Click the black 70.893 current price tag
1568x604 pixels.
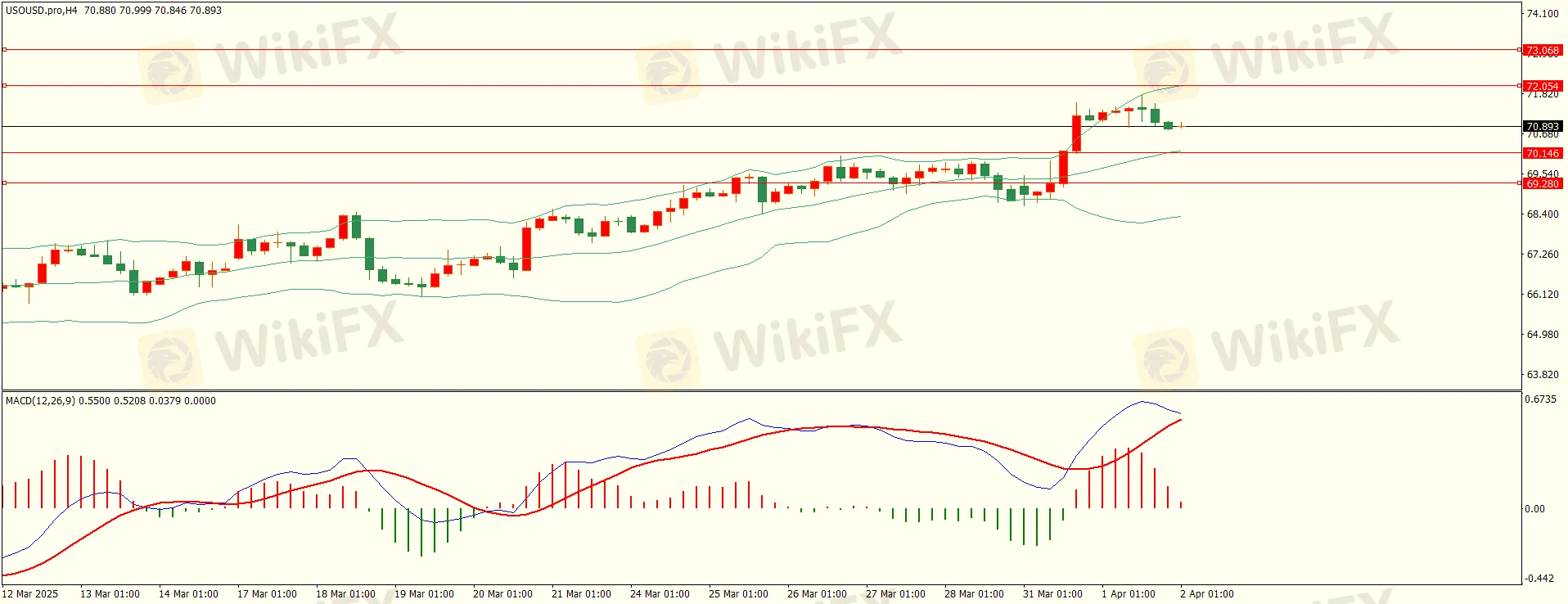[1543, 127]
